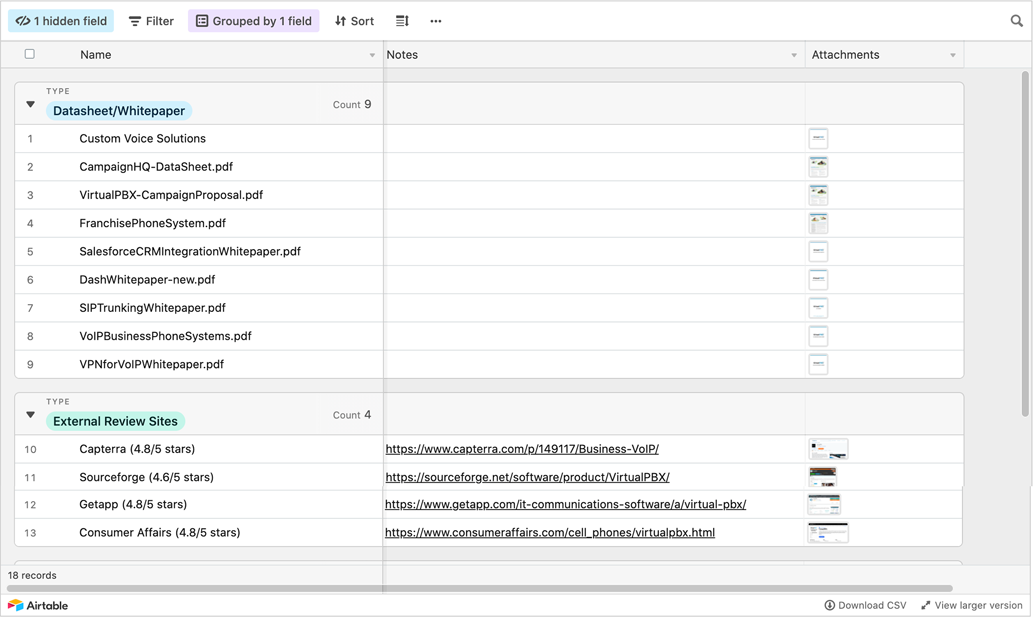Viewport: 1033px width, 617px height.
Task: Open View larger version
Action: [971, 605]
